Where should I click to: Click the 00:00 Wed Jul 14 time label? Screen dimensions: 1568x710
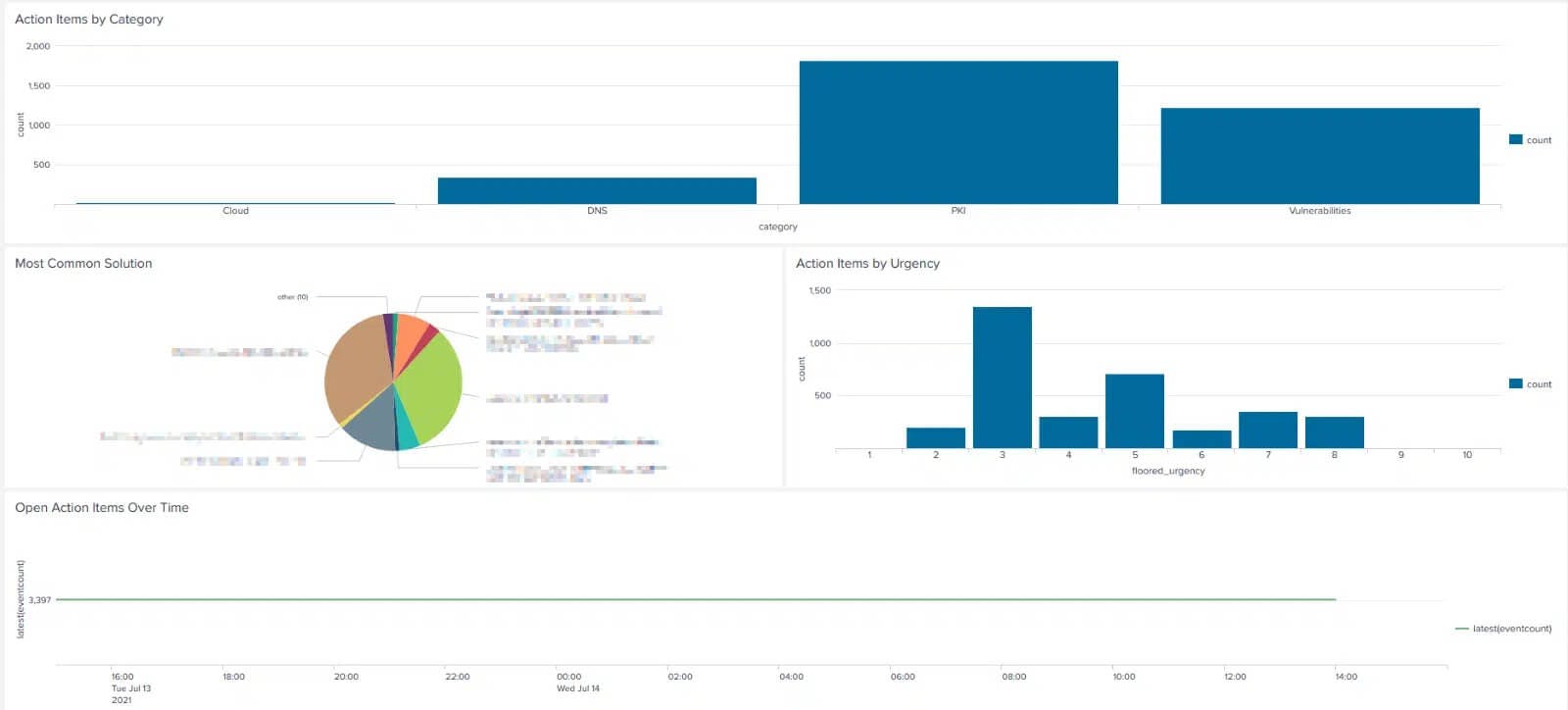(x=577, y=682)
